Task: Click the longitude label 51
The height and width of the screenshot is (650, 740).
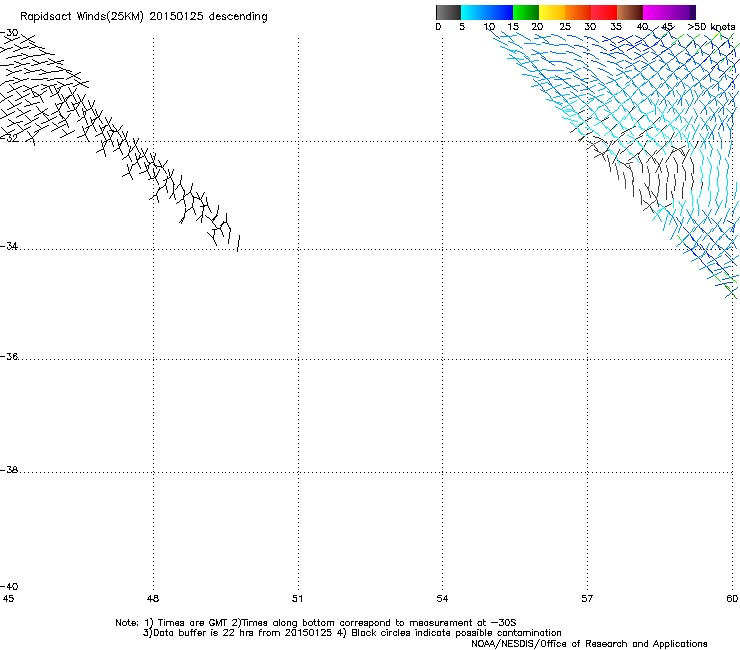Action: click(x=297, y=599)
